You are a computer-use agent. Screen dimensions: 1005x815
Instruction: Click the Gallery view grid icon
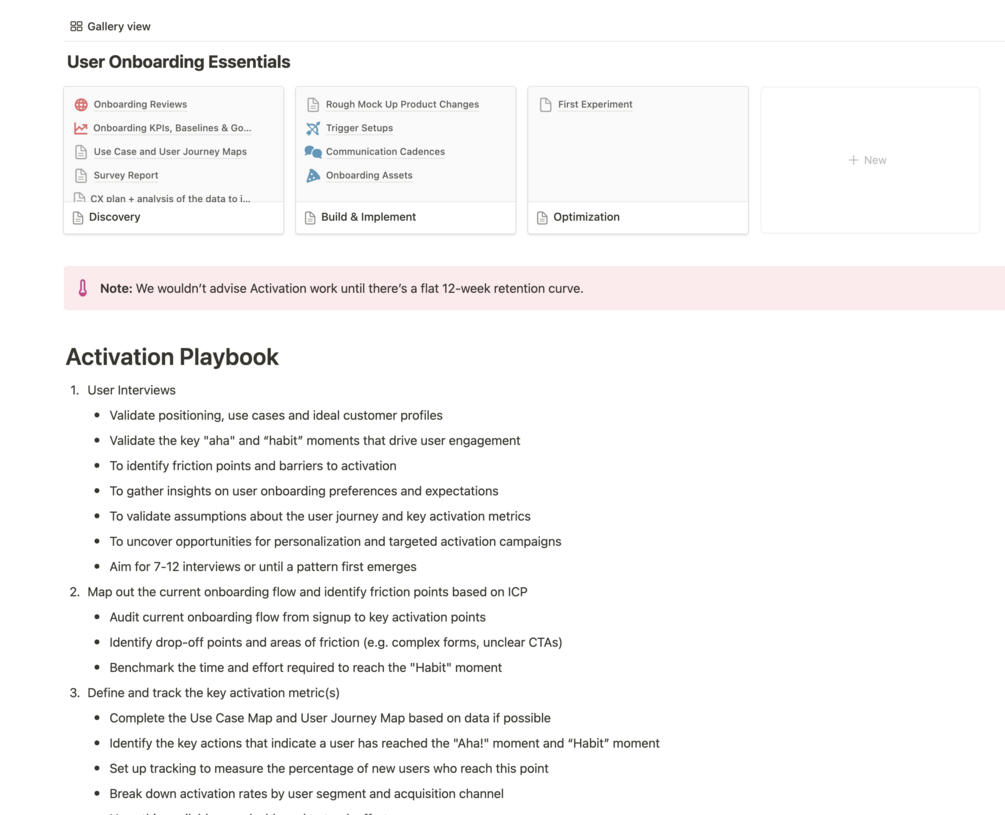click(76, 27)
